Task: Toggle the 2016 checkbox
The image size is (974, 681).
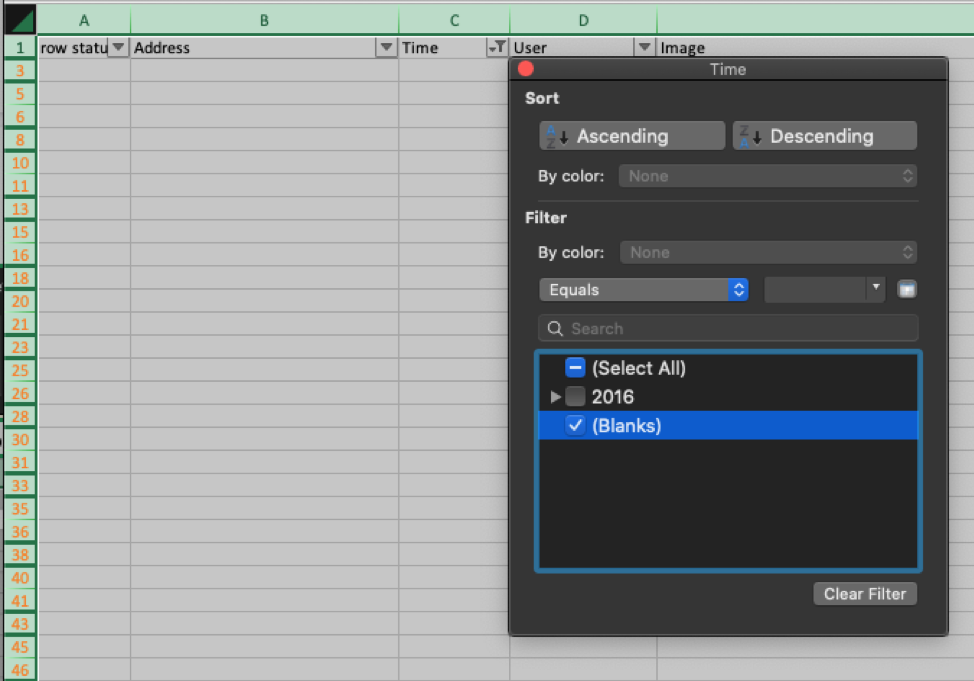Action: click(x=575, y=396)
